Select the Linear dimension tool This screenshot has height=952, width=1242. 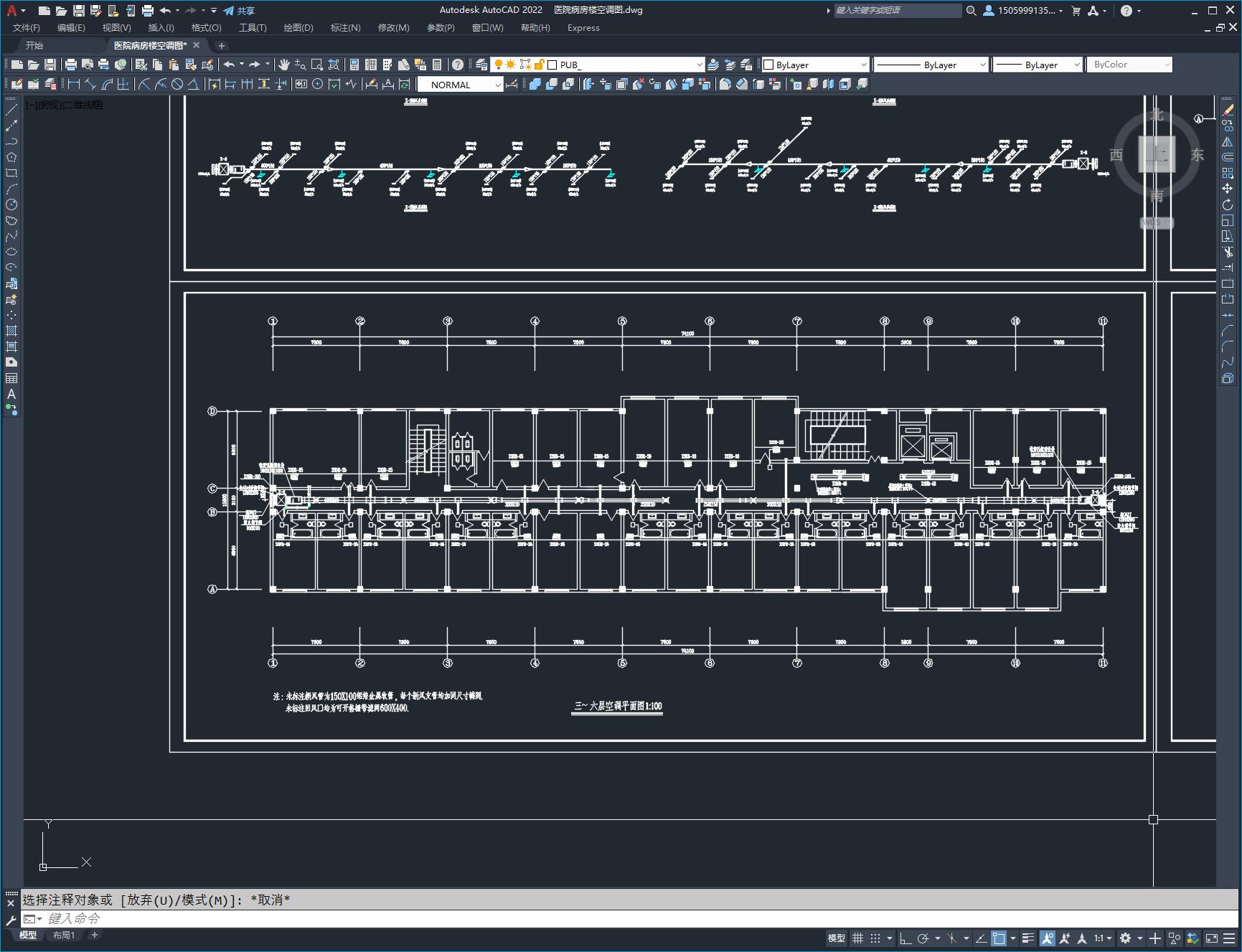point(73,85)
